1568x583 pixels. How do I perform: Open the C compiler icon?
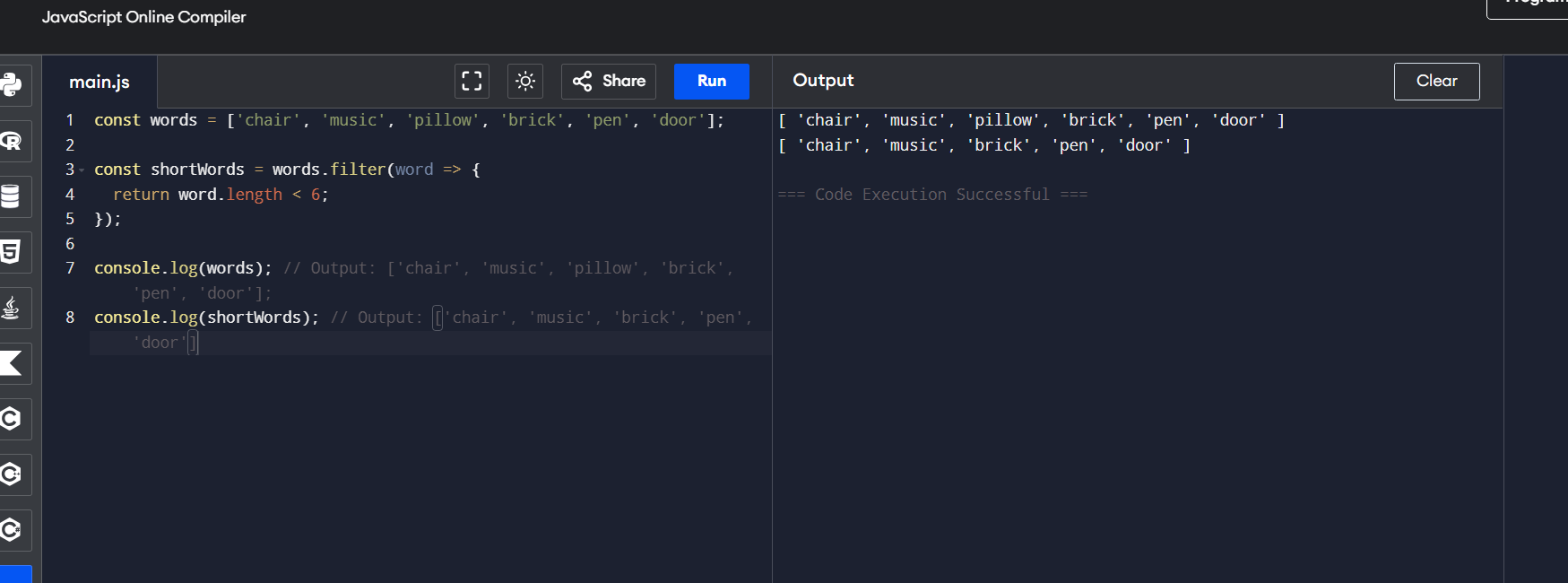(12, 419)
